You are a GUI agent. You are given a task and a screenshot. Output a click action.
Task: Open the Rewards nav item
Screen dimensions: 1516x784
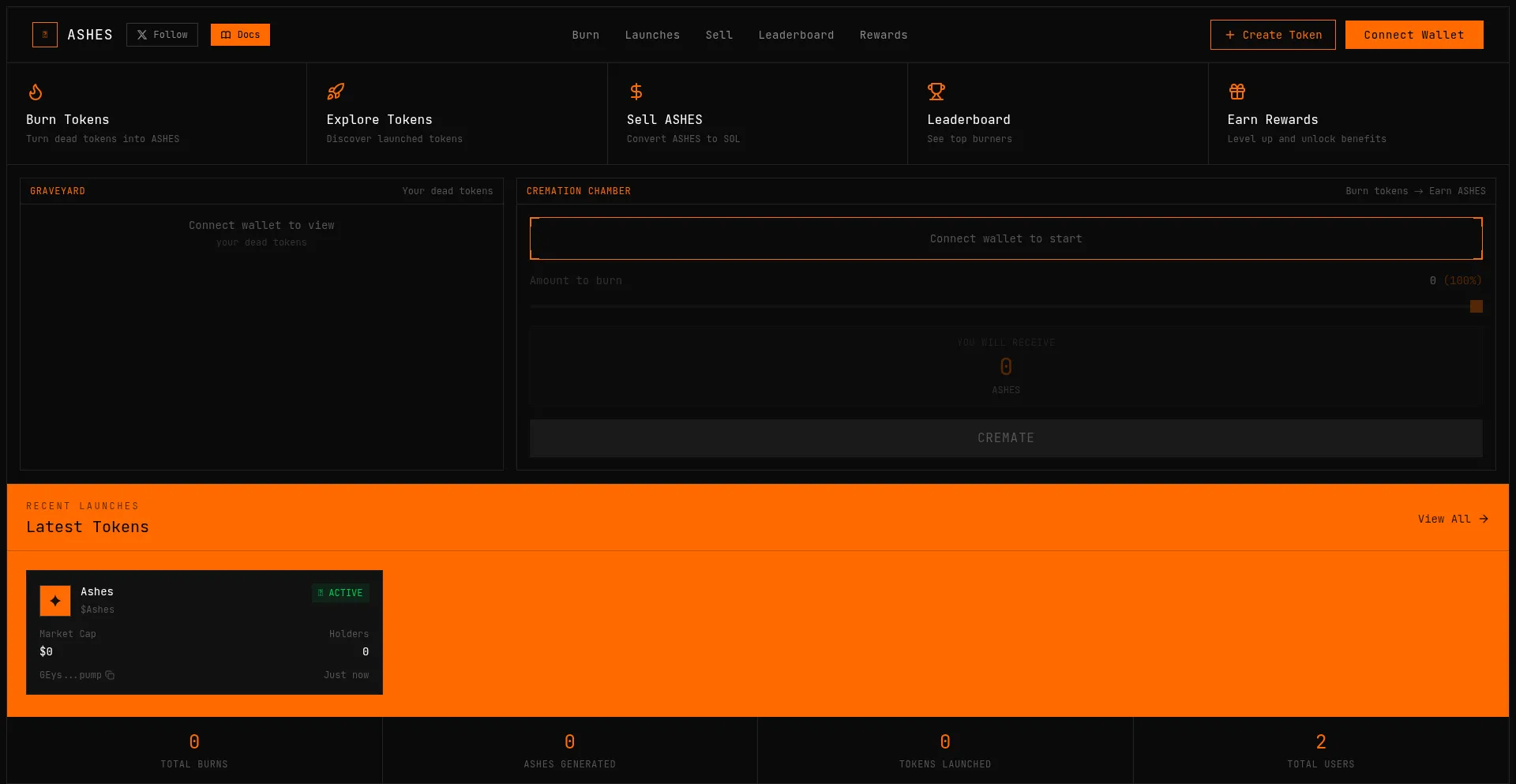point(884,36)
